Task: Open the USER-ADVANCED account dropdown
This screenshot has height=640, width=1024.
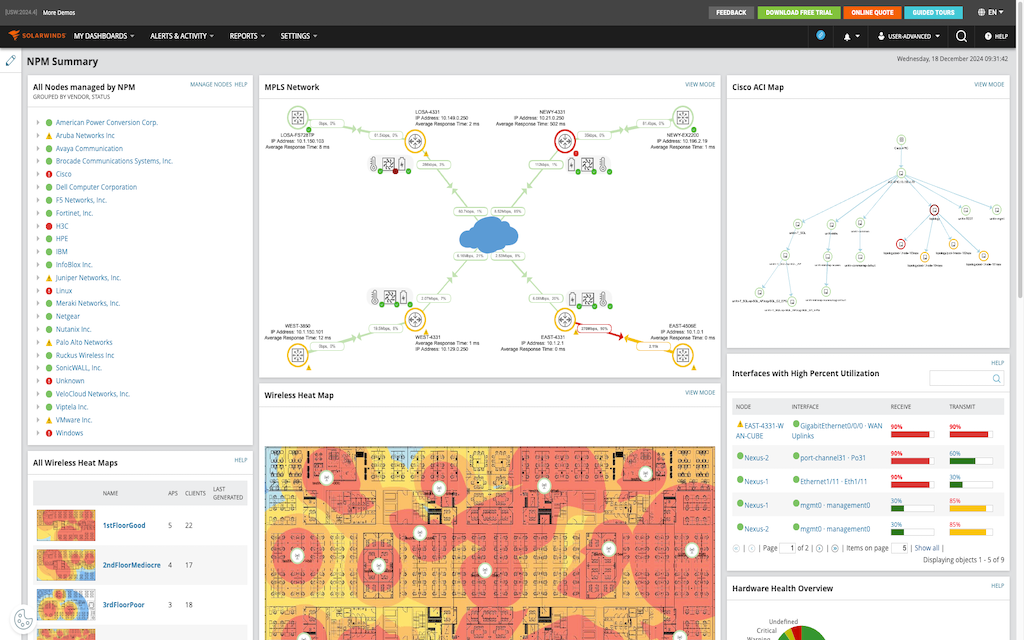Action: click(908, 37)
